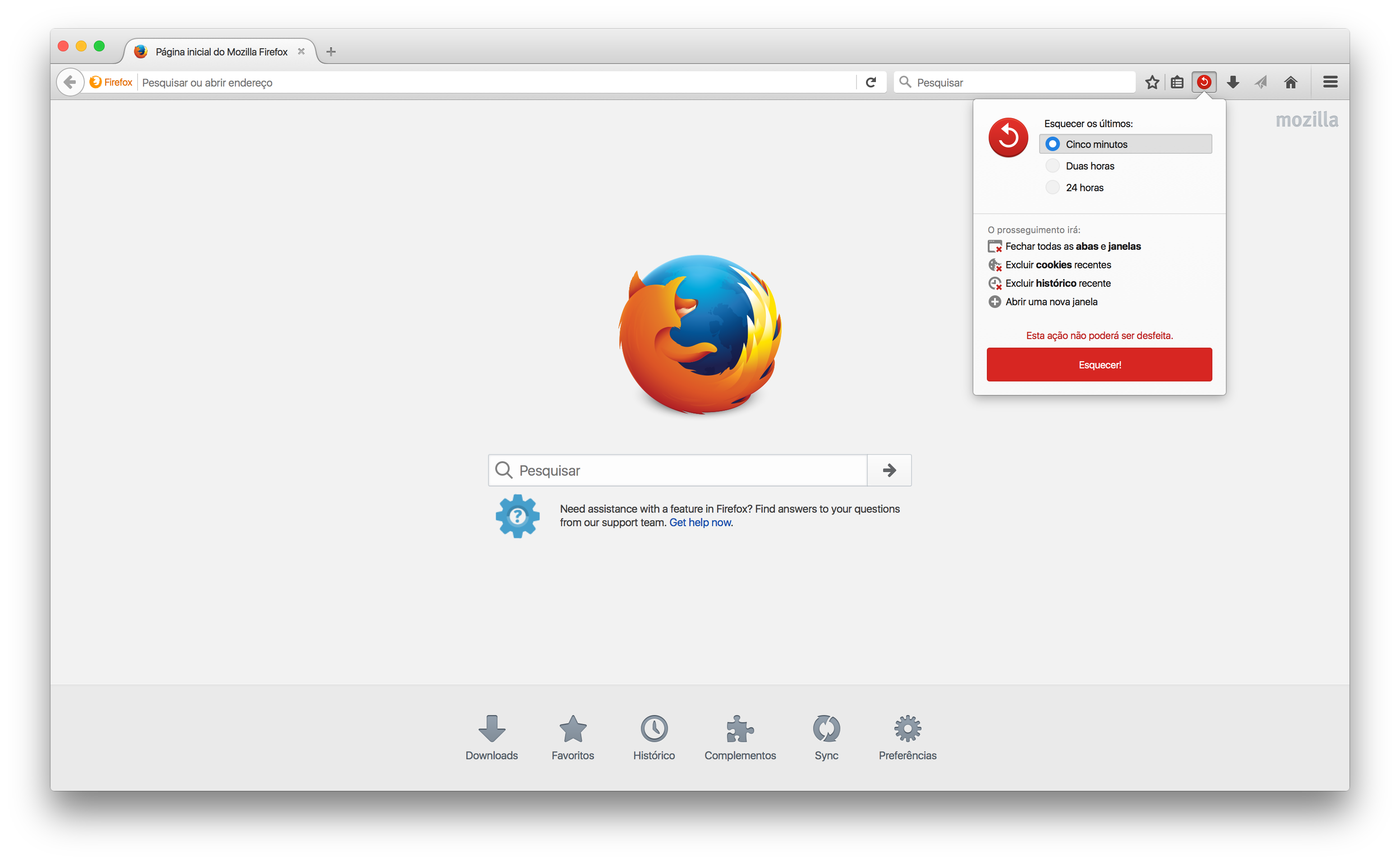Click the Firefox Forget button icon
Screen dimensions: 1400x863
coord(1204,82)
